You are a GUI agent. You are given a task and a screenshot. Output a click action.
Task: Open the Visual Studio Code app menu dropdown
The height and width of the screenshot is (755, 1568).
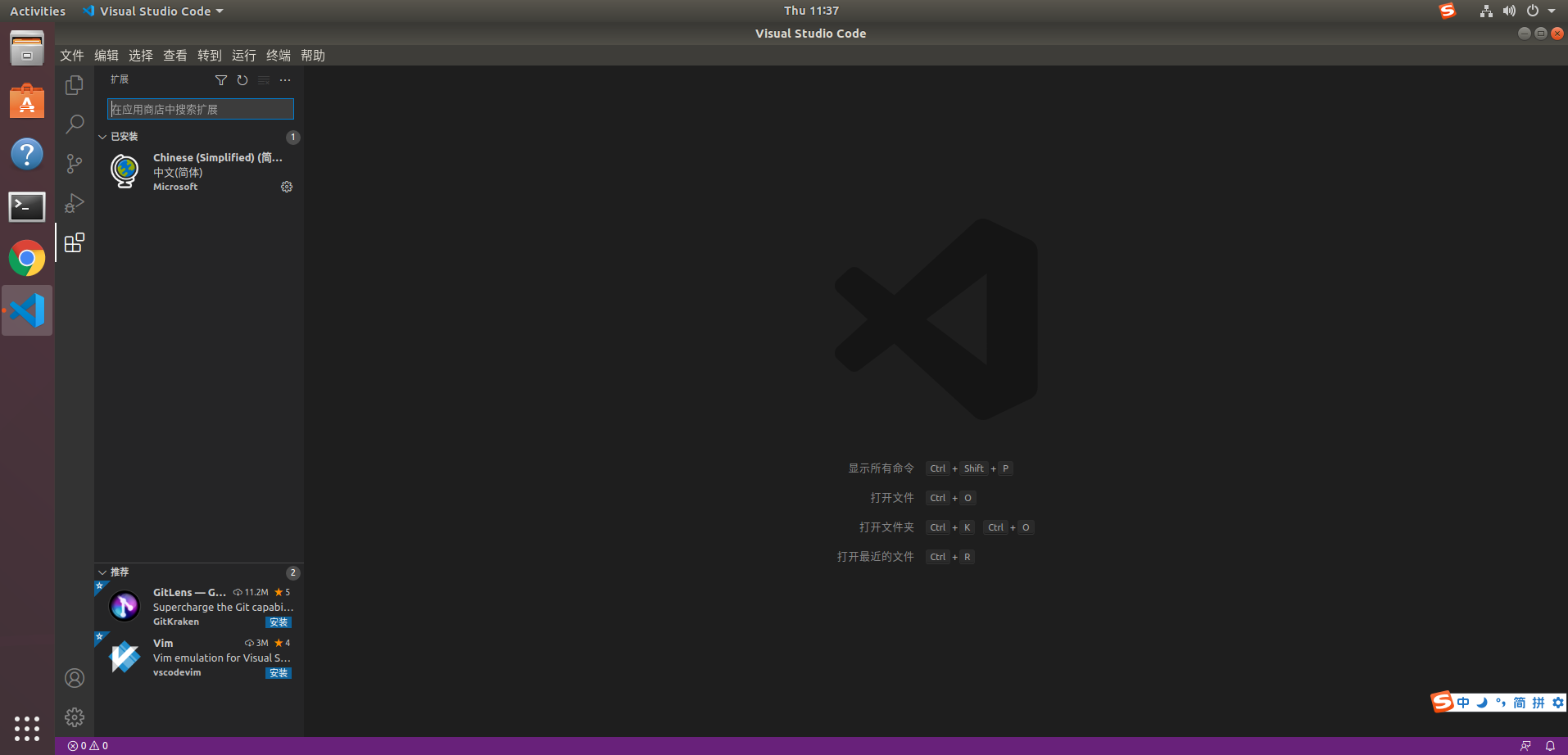click(153, 11)
